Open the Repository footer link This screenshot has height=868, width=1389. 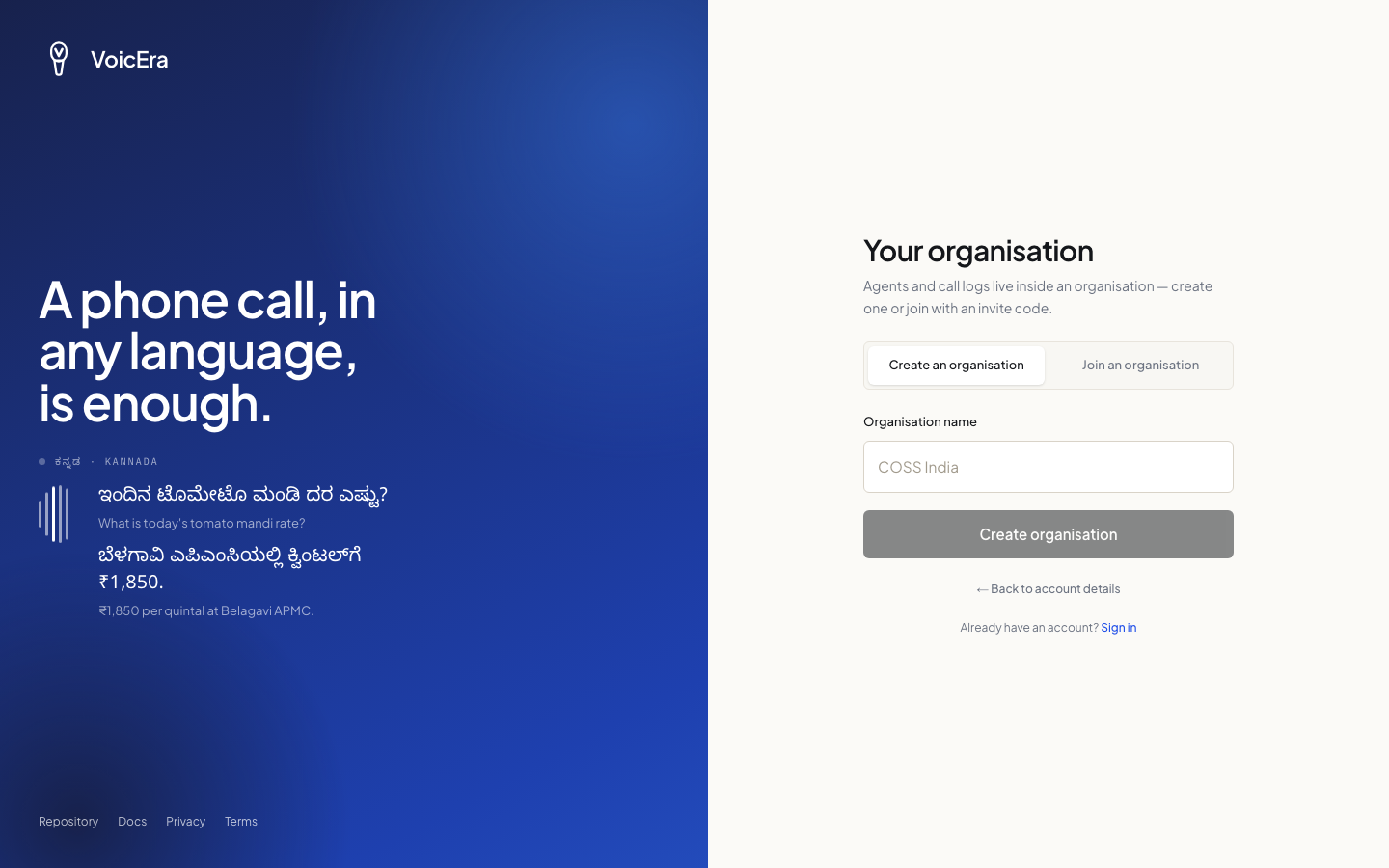click(68, 822)
